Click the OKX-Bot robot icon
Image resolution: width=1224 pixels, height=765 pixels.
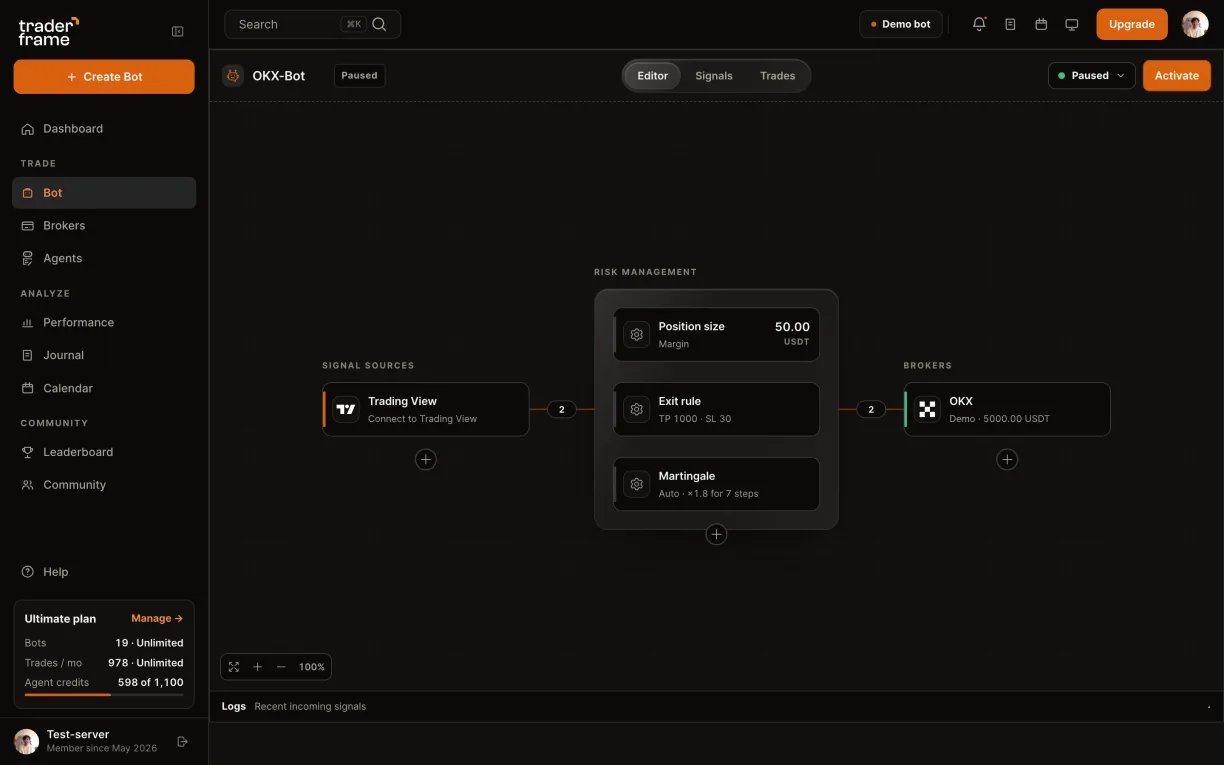pos(233,75)
